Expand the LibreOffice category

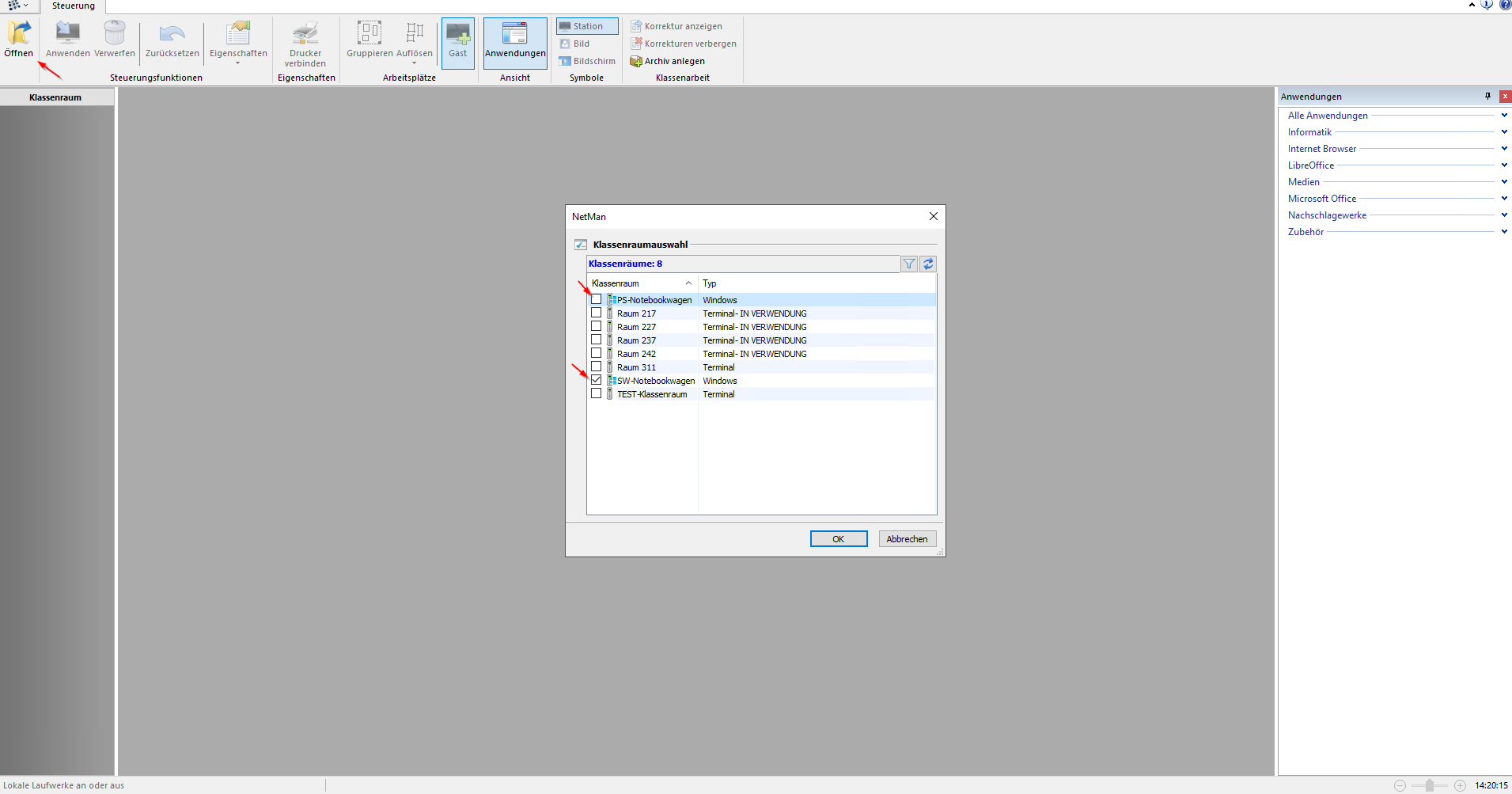(x=1504, y=165)
